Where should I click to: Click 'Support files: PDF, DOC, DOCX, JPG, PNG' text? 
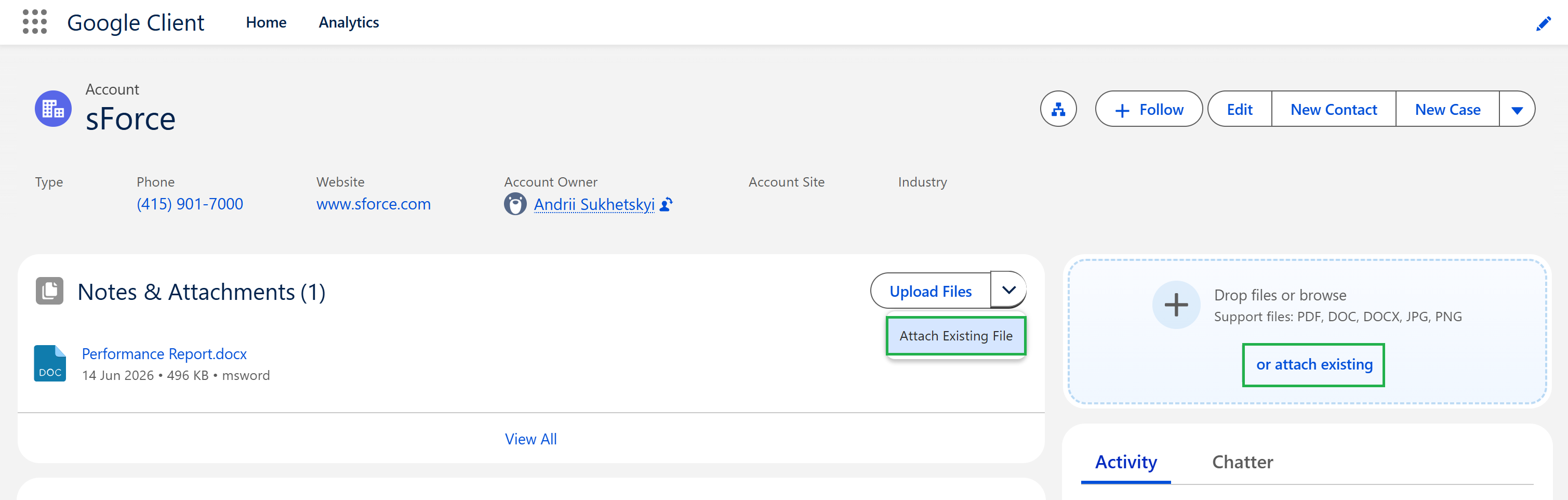(x=1337, y=317)
